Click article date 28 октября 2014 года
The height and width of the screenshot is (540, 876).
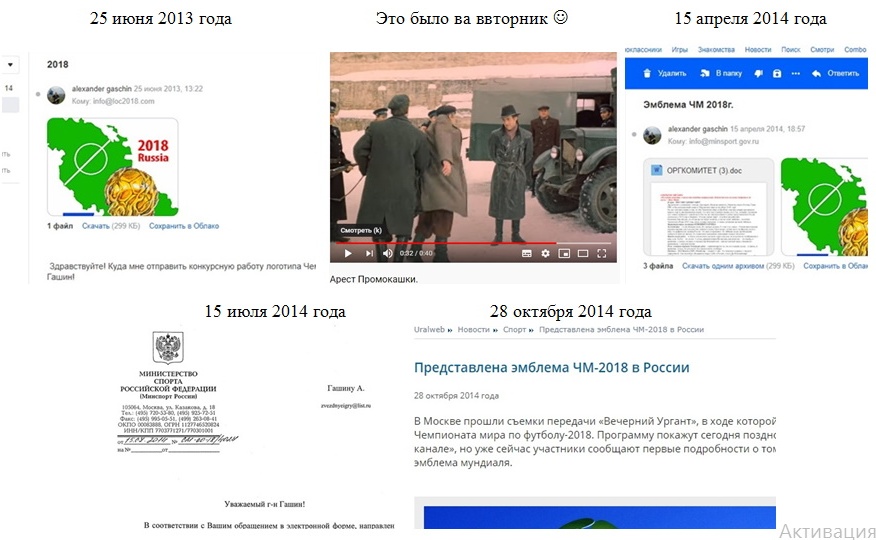point(456,395)
